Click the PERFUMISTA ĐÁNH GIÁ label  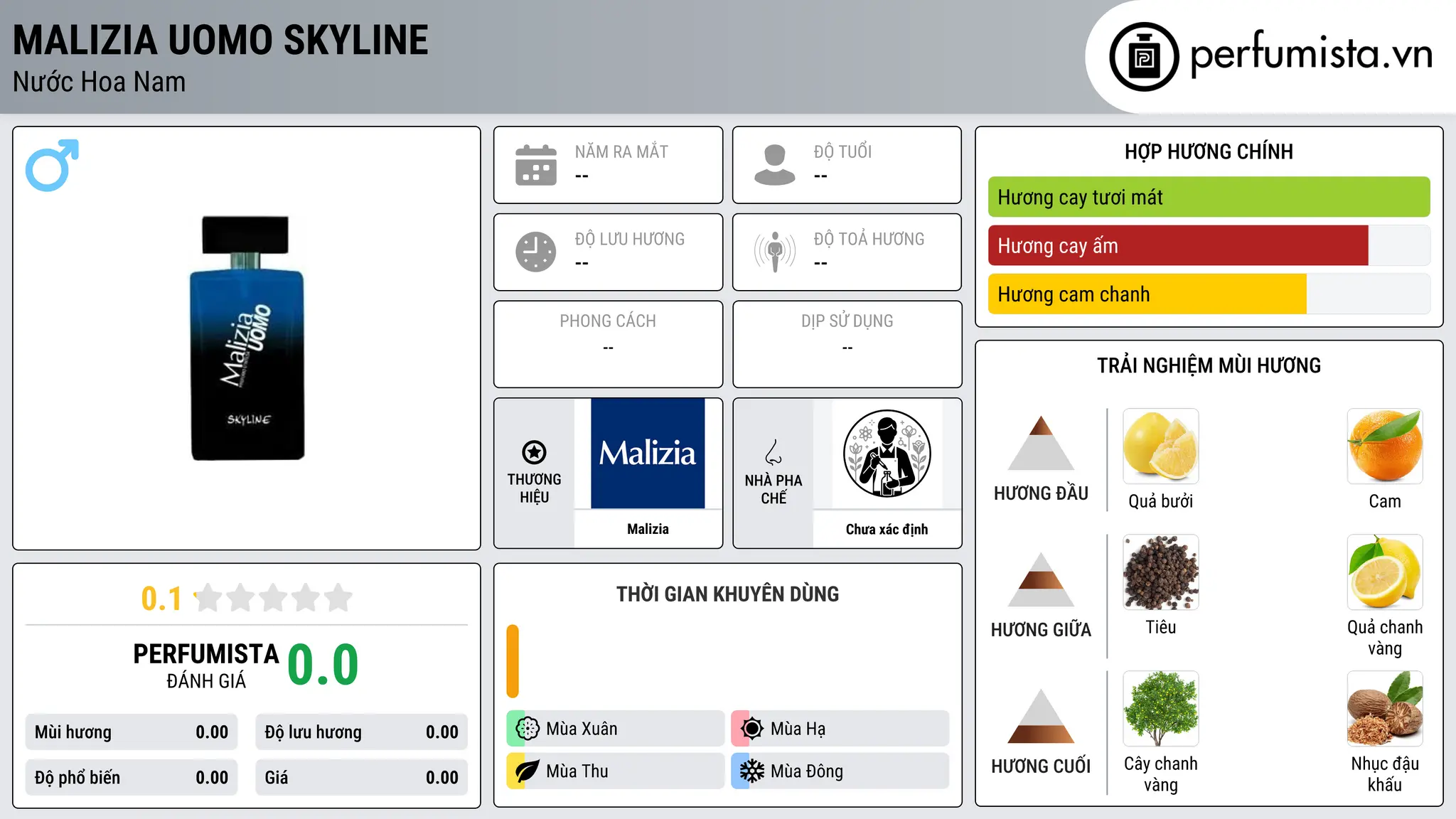(206, 665)
